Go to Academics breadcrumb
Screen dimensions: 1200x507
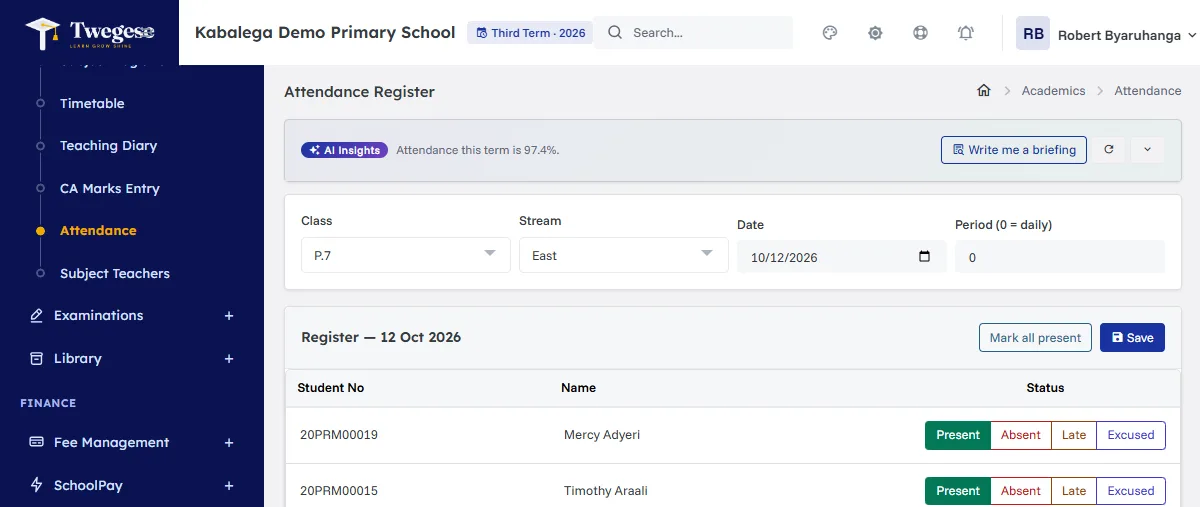[x=1053, y=91]
